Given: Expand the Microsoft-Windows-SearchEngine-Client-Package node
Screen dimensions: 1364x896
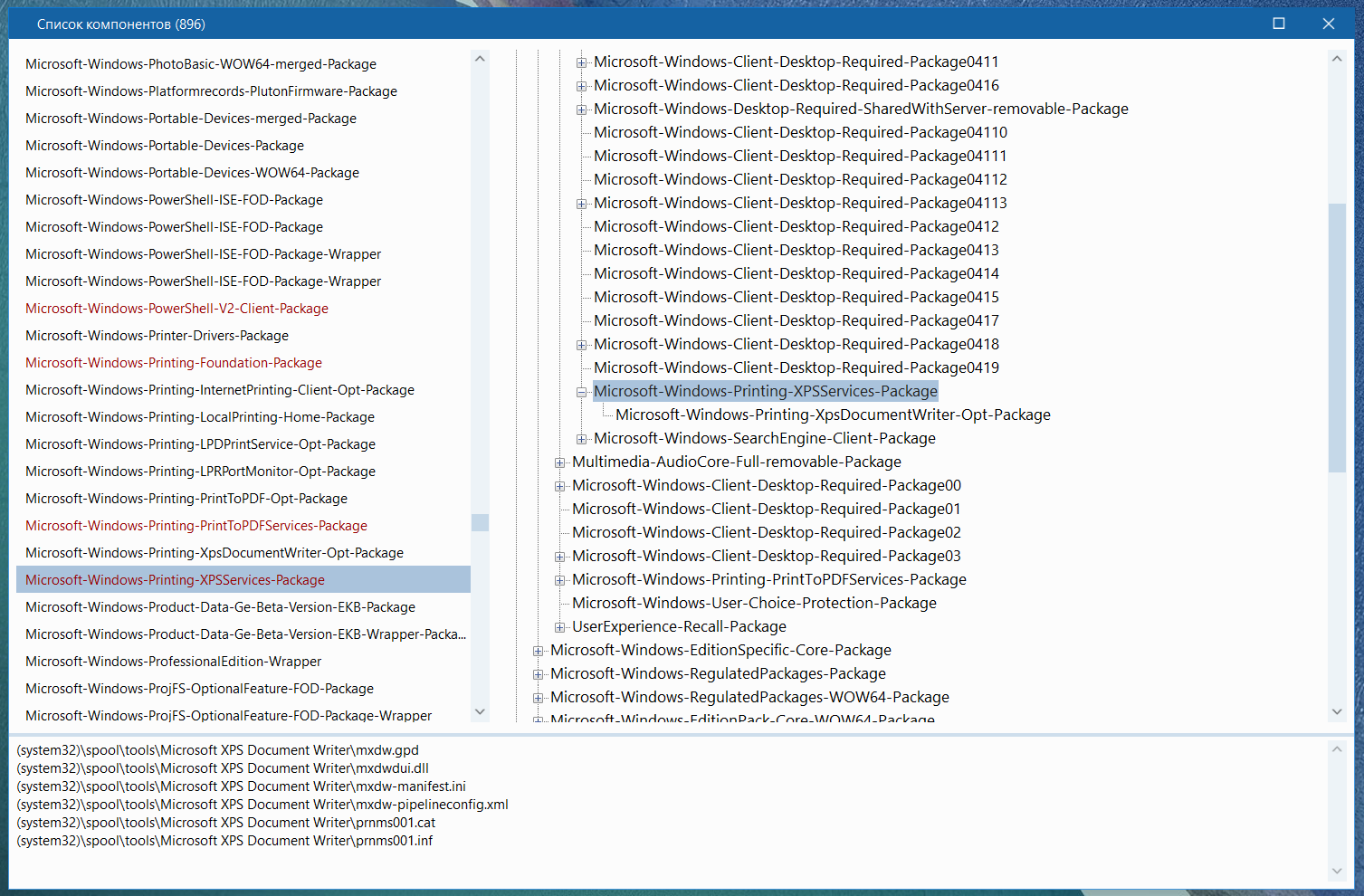Looking at the screenshot, I should pos(582,439).
